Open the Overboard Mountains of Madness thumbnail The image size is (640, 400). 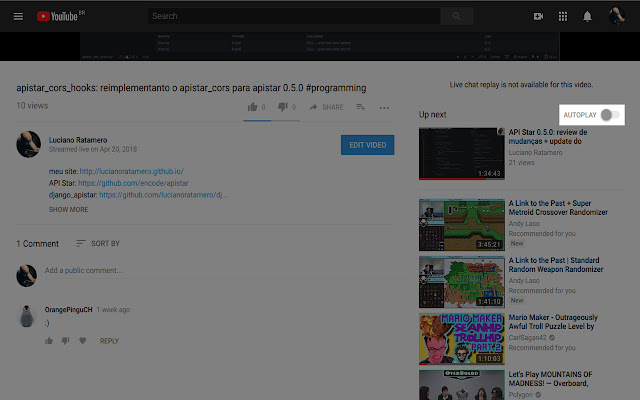[x=462, y=385]
